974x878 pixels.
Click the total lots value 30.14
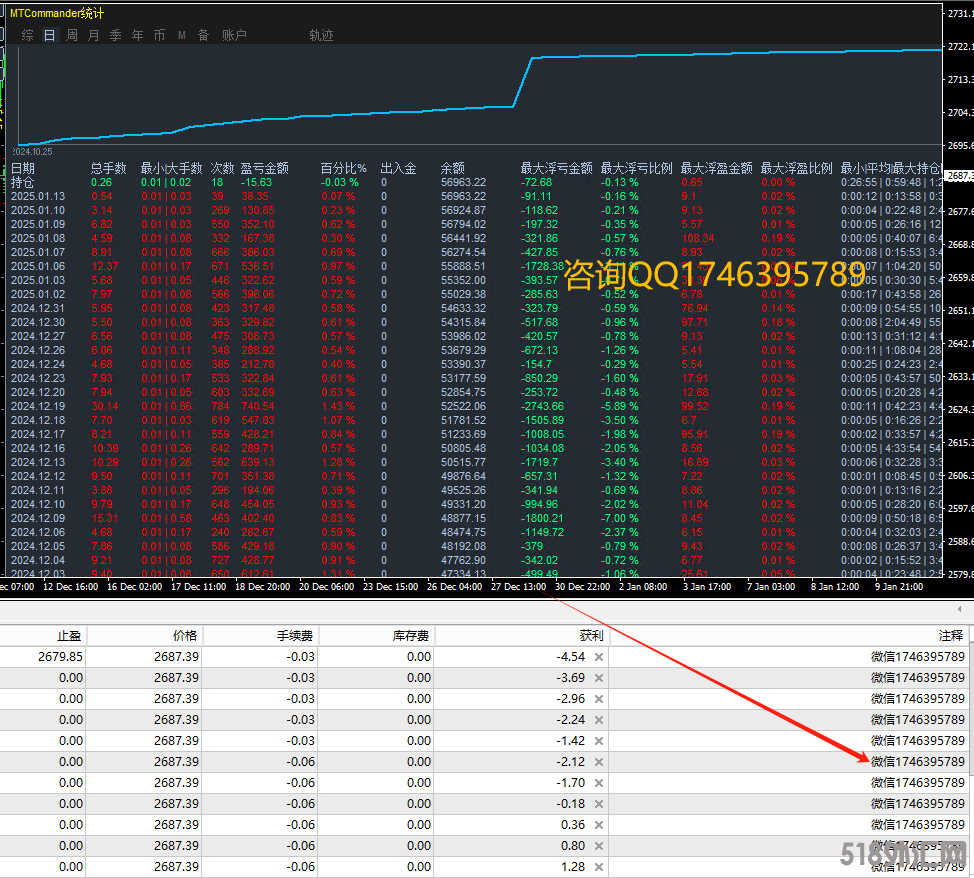tap(105, 406)
